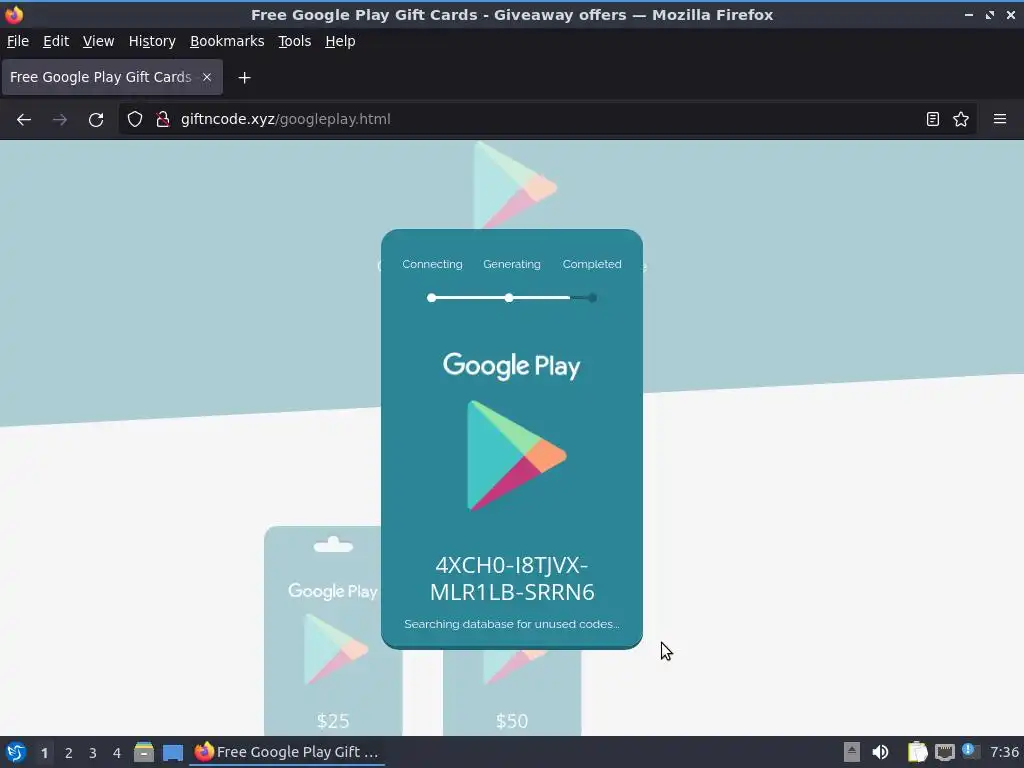Open the History menu
Viewport: 1024px width, 768px height.
pos(152,41)
